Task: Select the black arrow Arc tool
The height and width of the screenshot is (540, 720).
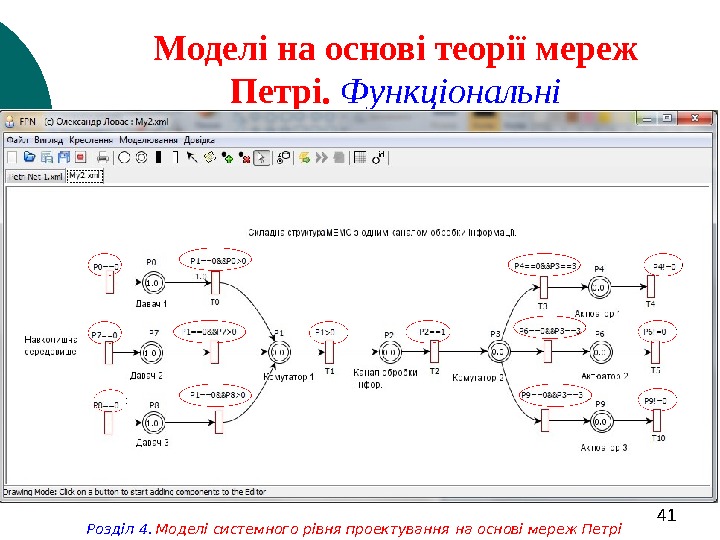Action: pos(192,158)
